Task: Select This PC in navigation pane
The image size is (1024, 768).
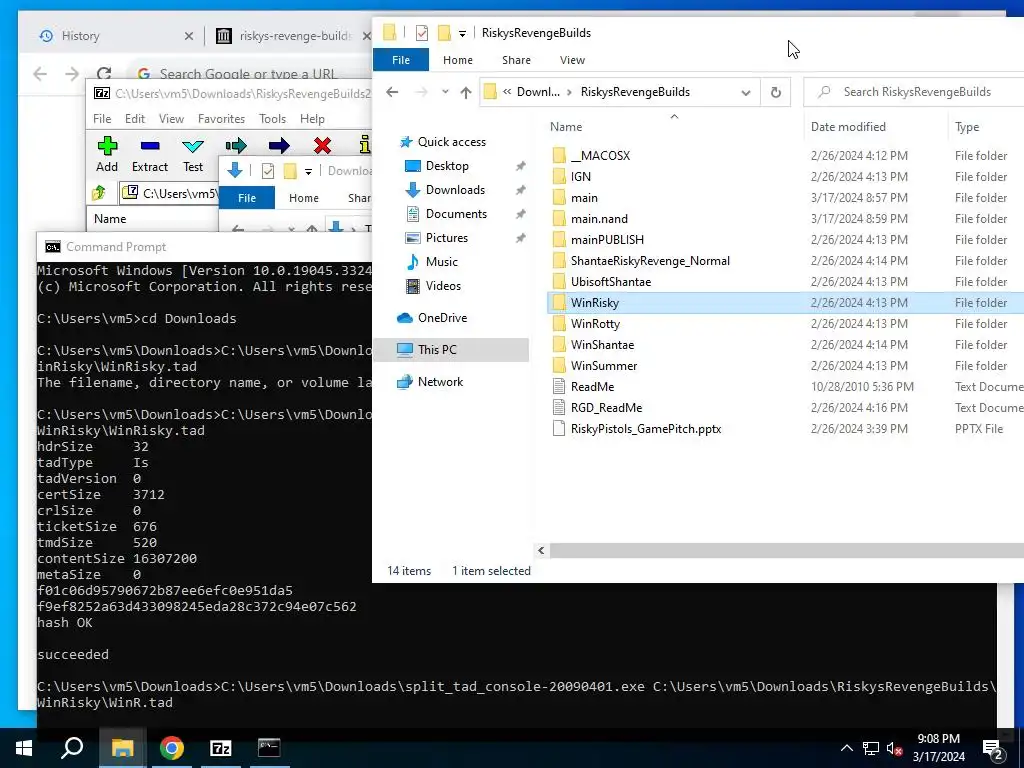Action: (x=452, y=350)
